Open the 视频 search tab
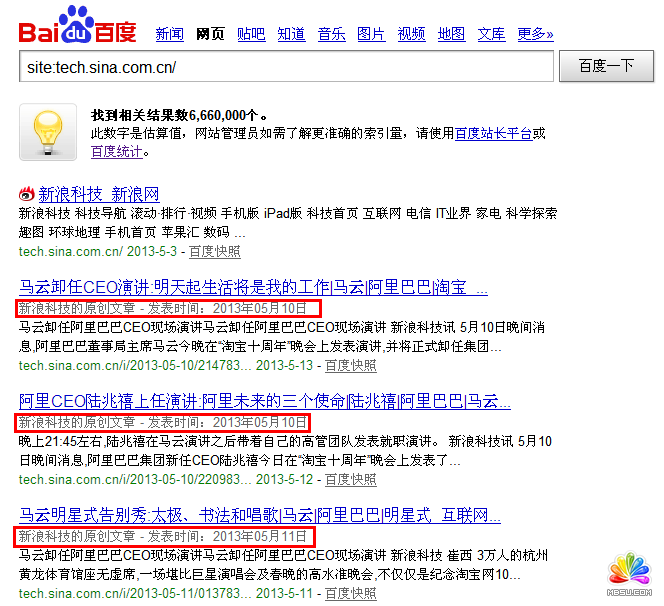Viewport: 664px width, 606px height. click(x=411, y=34)
